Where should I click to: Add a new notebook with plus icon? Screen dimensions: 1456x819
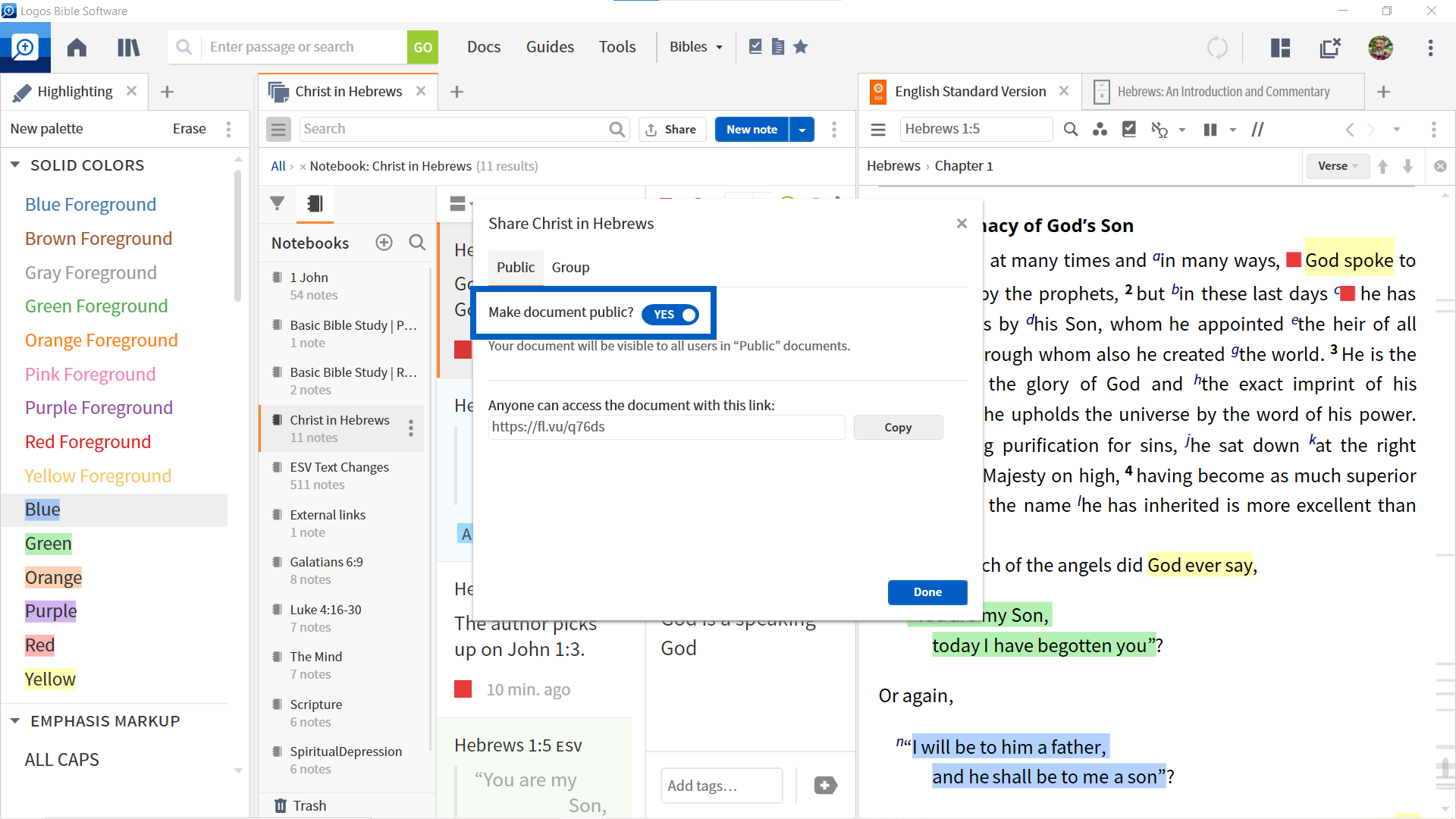(384, 243)
